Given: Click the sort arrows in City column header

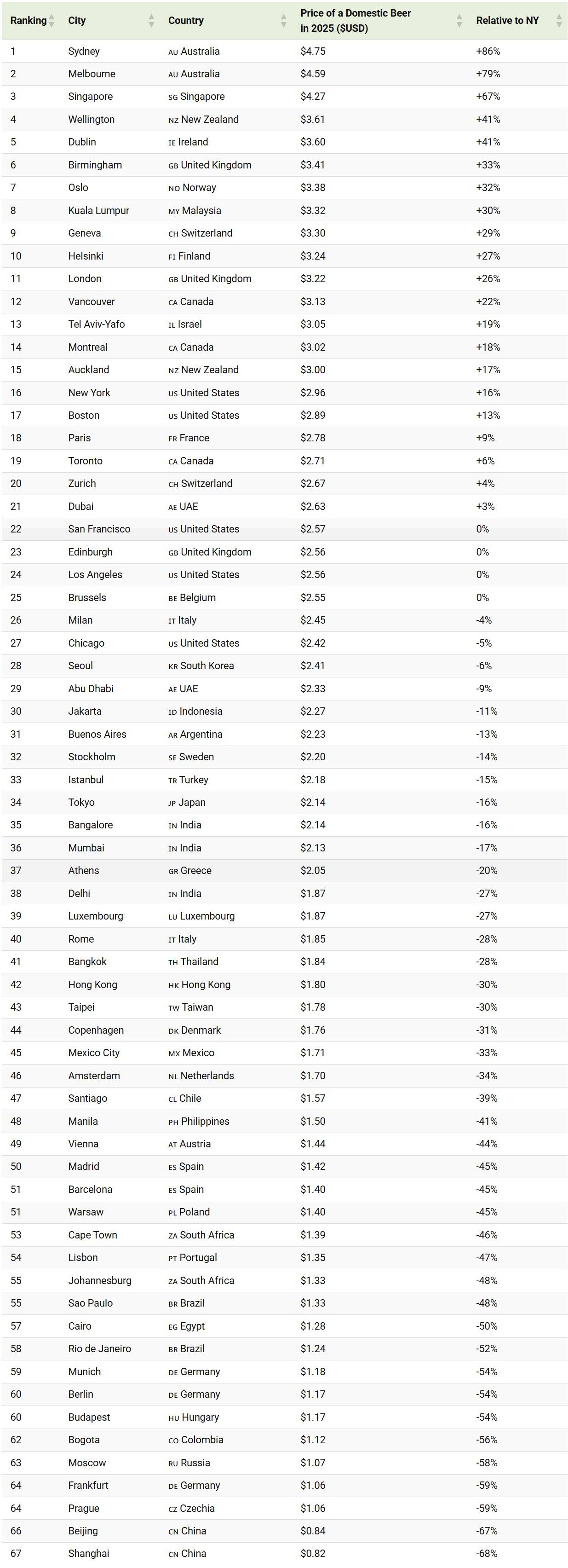Looking at the screenshot, I should tap(151, 21).
